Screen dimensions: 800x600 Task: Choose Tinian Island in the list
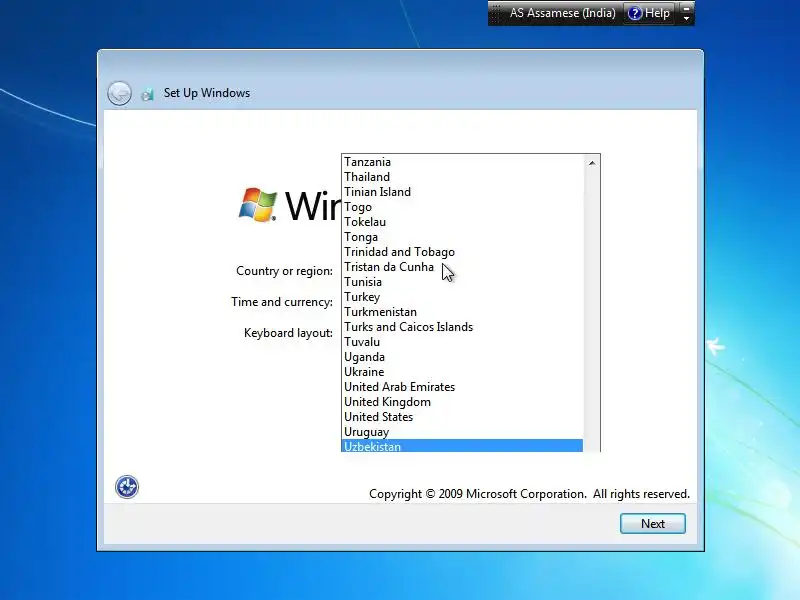(462, 192)
